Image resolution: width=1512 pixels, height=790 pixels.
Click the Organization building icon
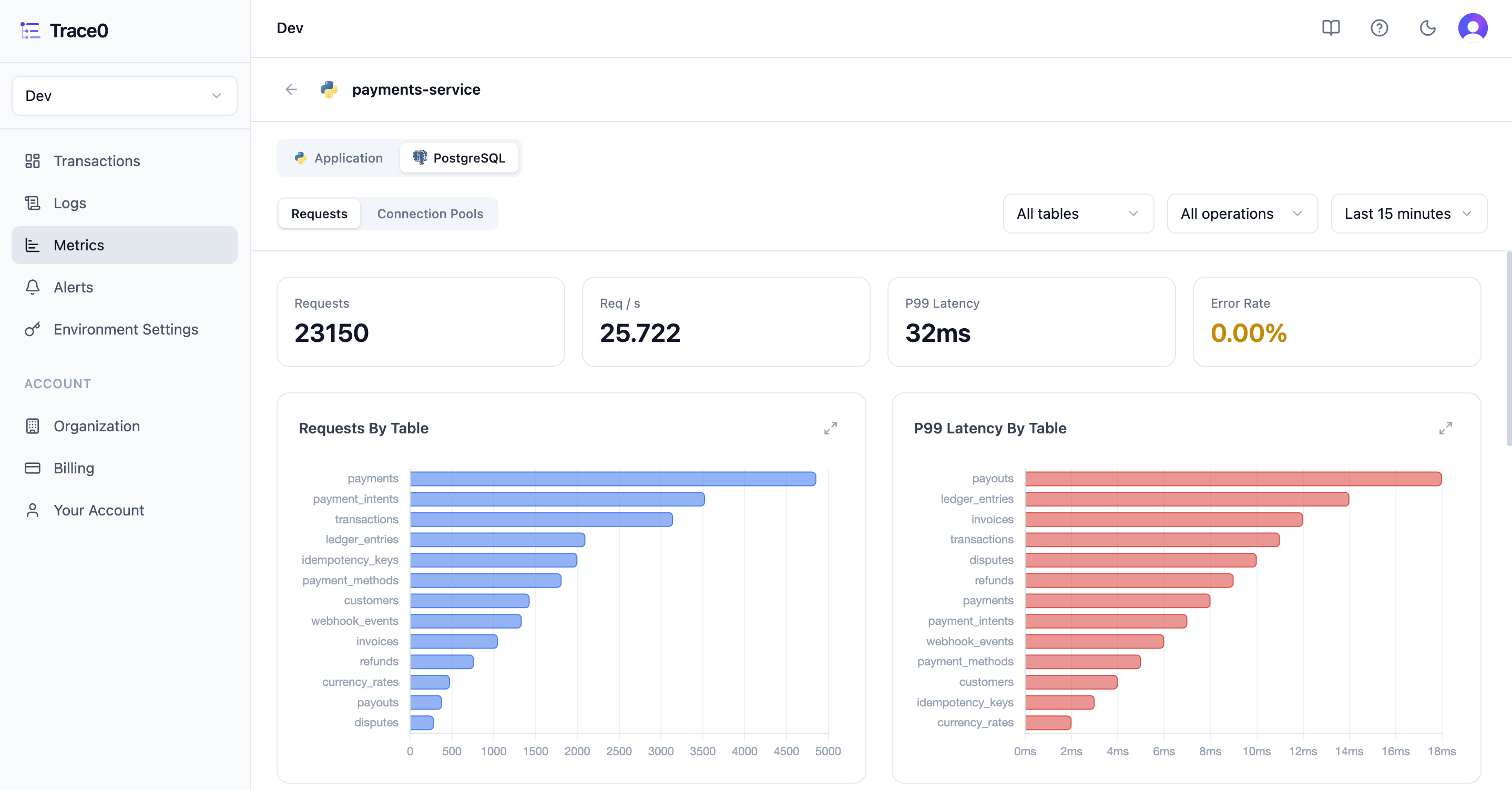33,426
